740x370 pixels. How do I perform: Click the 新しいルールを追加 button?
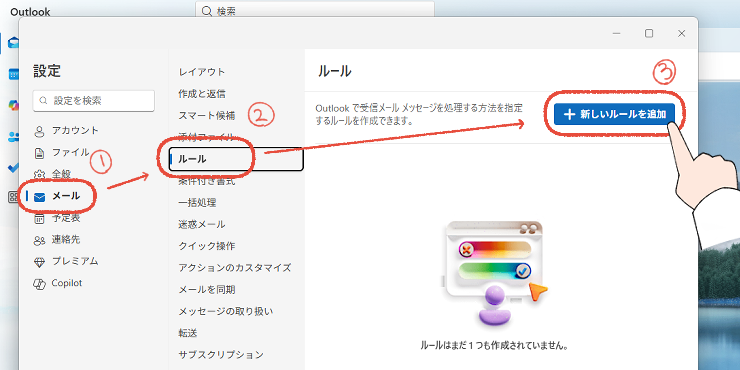point(614,114)
